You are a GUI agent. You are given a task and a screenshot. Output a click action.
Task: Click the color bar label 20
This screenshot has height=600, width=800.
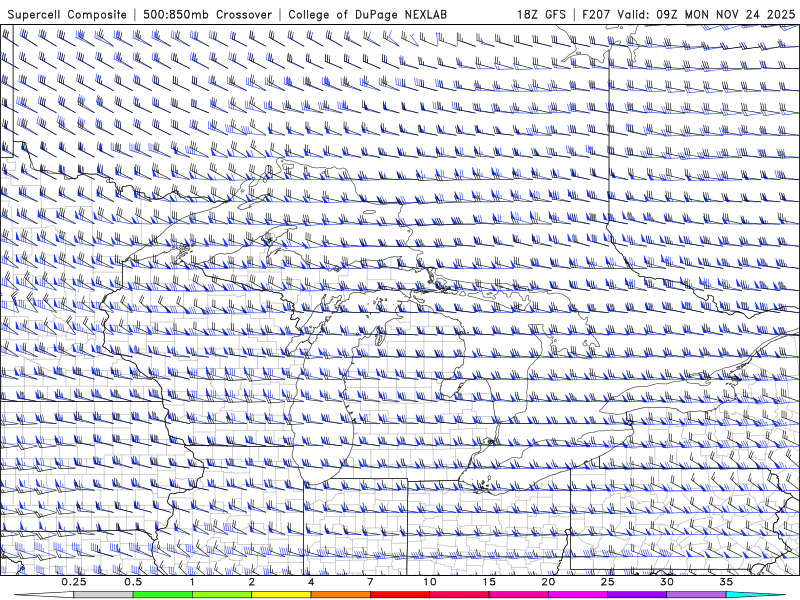(548, 582)
